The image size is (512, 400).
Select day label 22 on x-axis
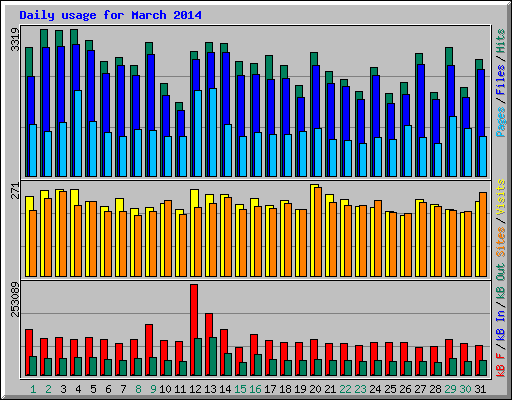345,389
